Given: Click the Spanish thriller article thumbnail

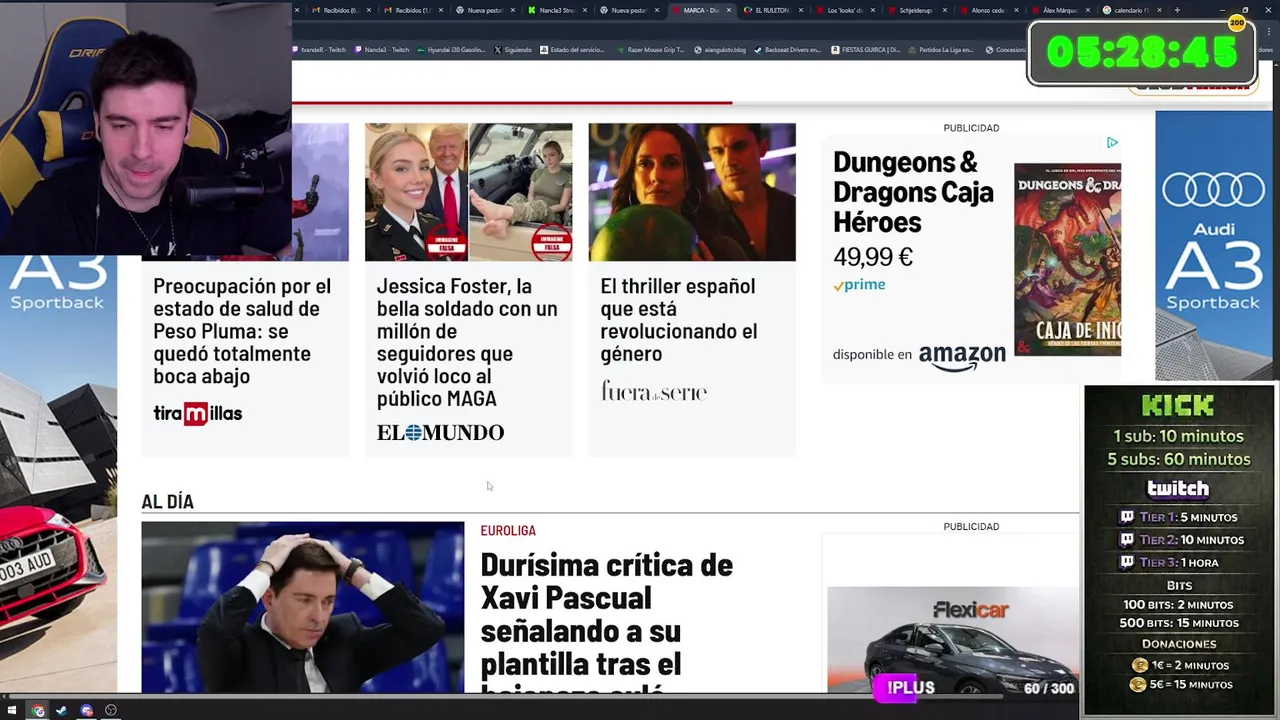Looking at the screenshot, I should pos(692,192).
